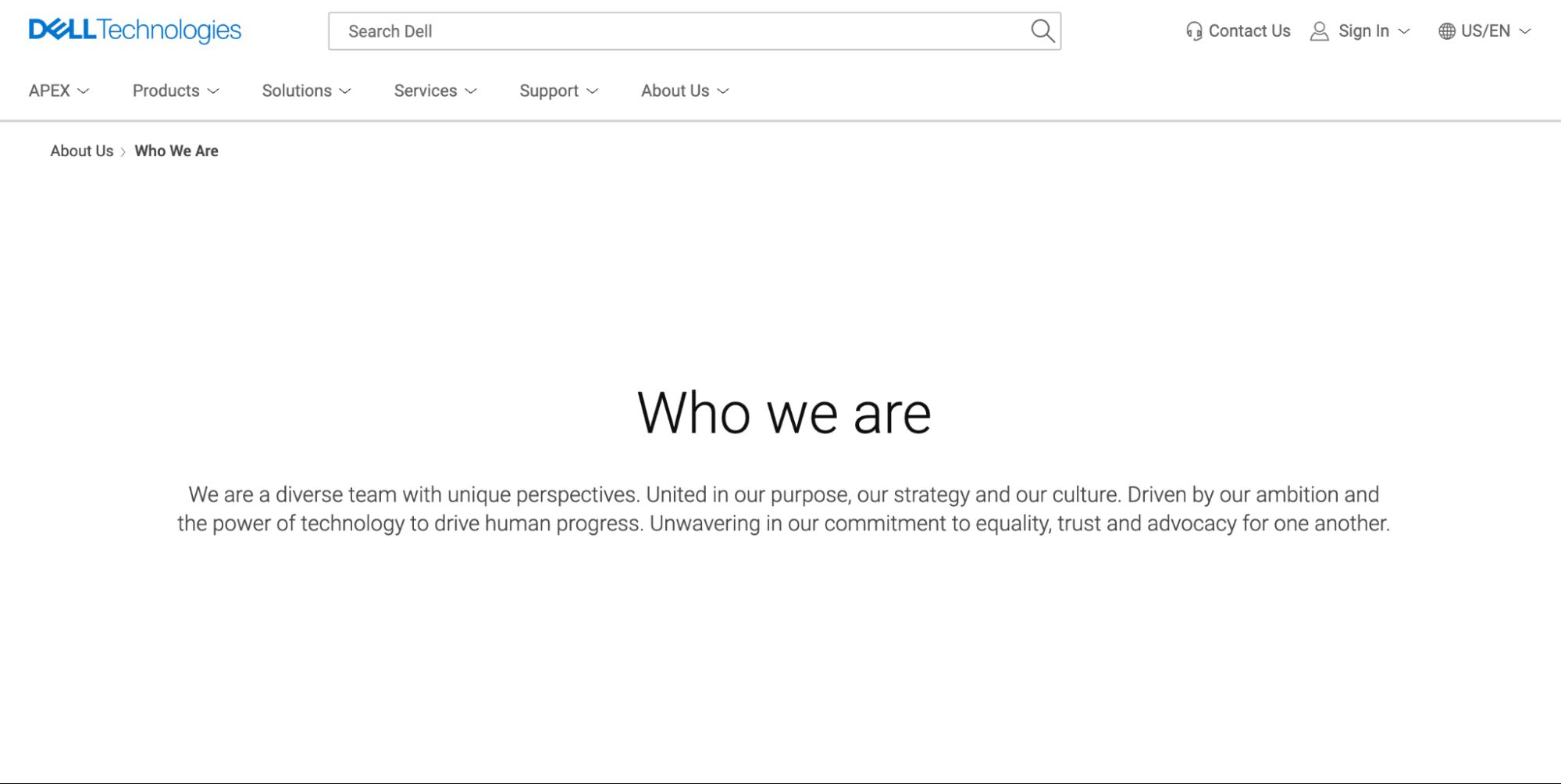Open the Support navigation menu
The height and width of the screenshot is (784, 1561).
click(x=549, y=91)
